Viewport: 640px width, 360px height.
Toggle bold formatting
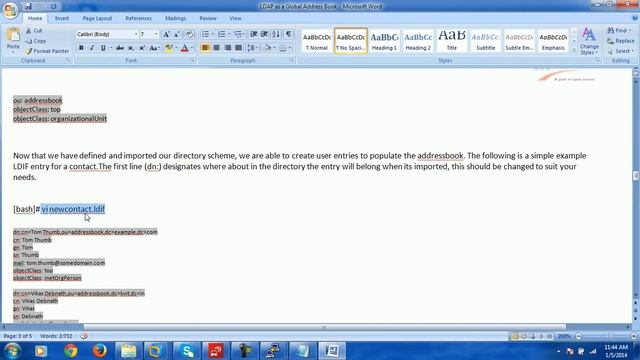pyautogui.click(x=81, y=48)
